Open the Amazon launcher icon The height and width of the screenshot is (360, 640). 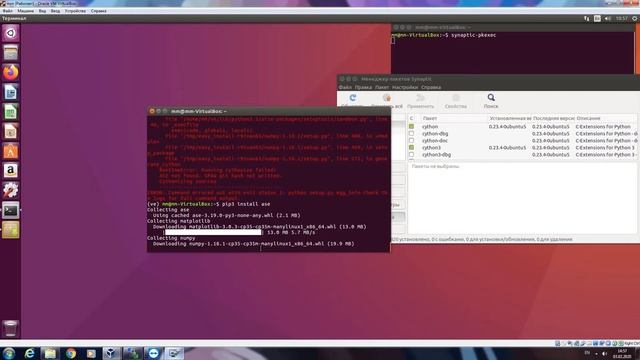coord(11,171)
